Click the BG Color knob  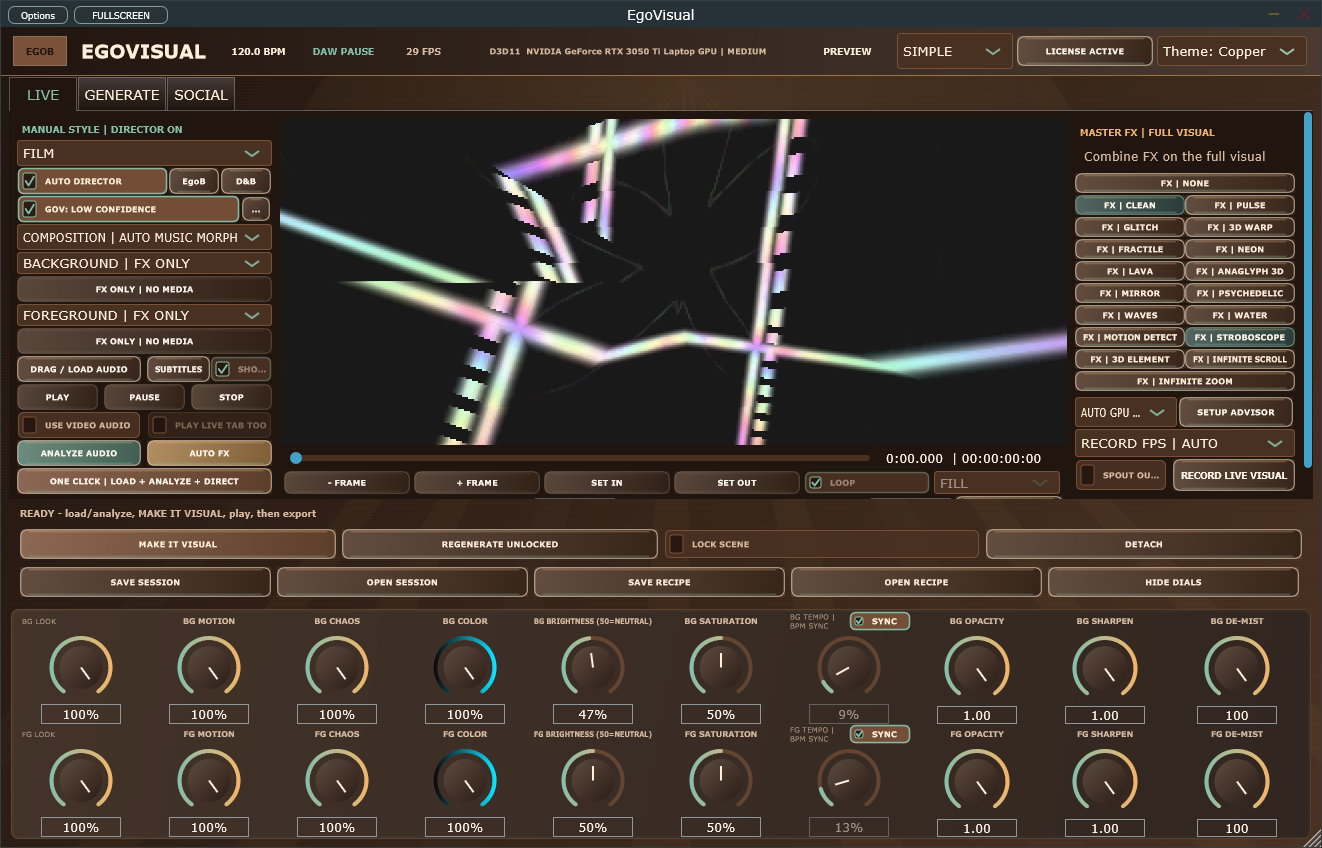tap(465, 666)
